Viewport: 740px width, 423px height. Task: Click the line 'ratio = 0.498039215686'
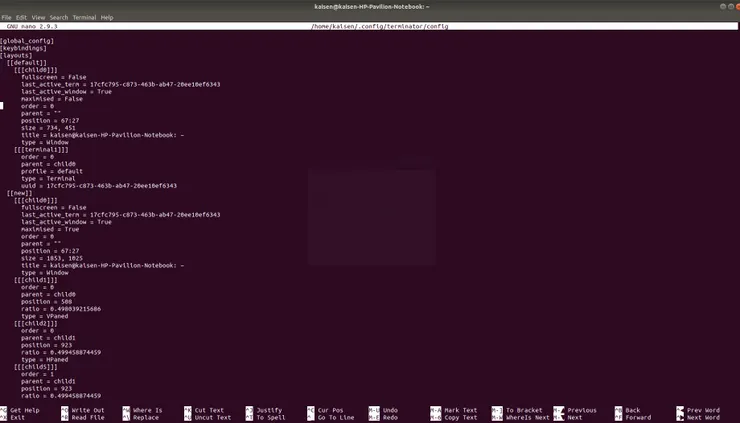[x=61, y=309]
